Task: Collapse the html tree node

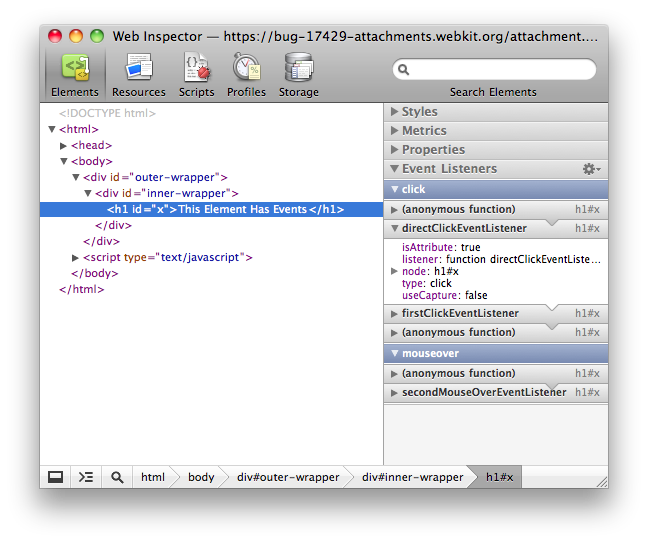Action: tap(52, 129)
